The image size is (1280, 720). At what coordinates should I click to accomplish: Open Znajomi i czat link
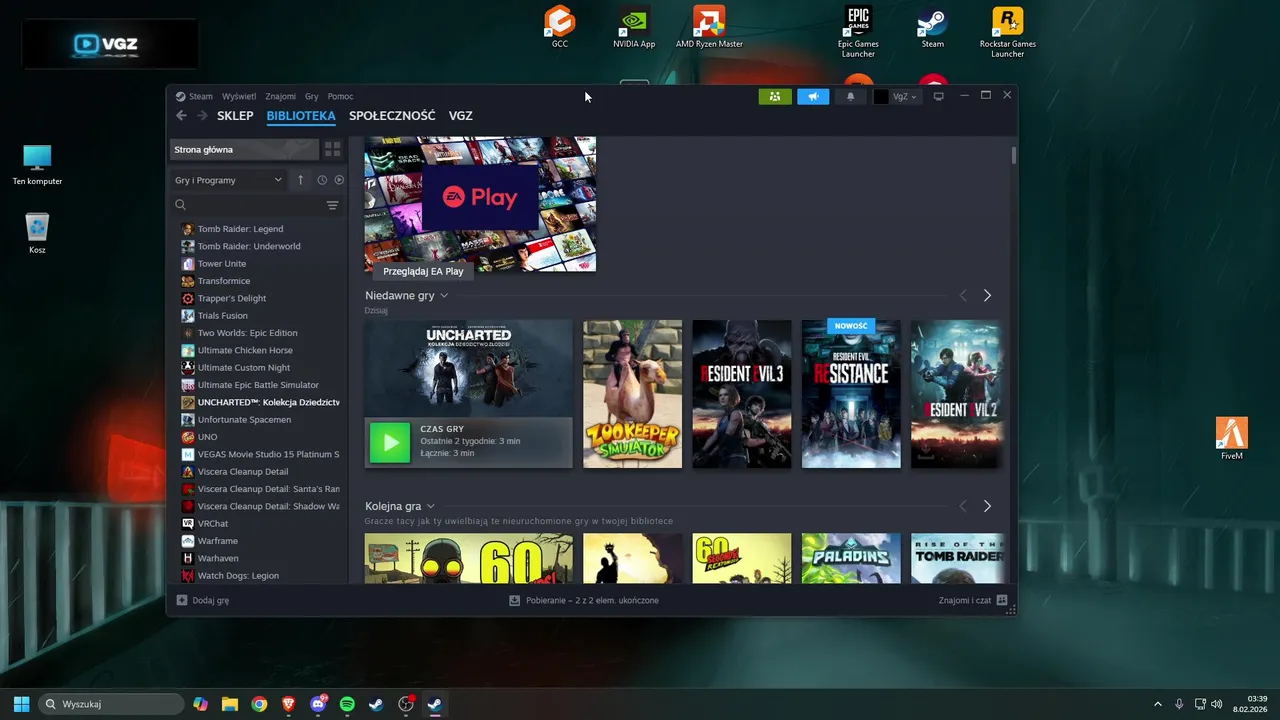965,601
